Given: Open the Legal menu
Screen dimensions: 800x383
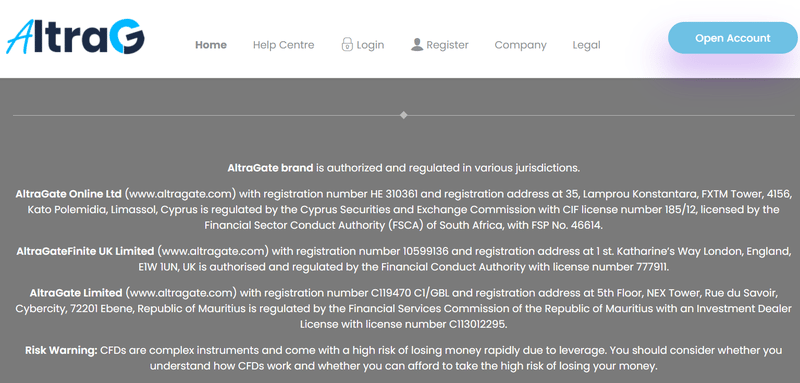Looking at the screenshot, I should point(586,45).
